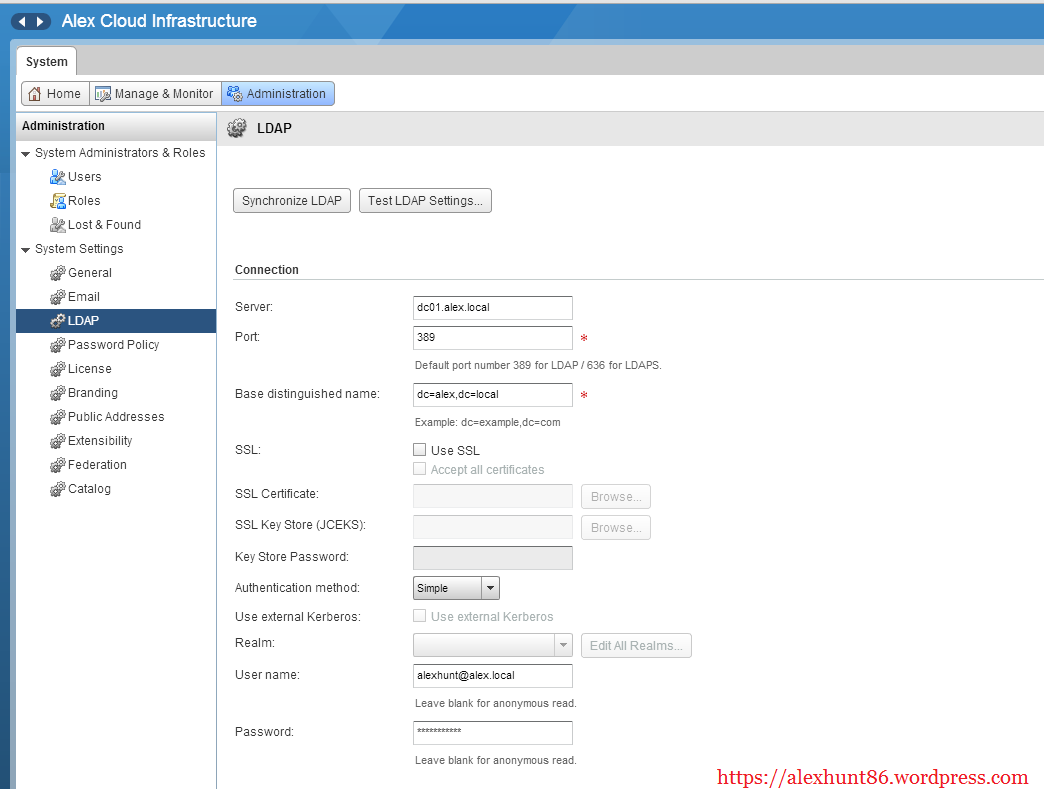1044x789 pixels.
Task: Click the Synchronize LDAP button
Action: (x=292, y=201)
